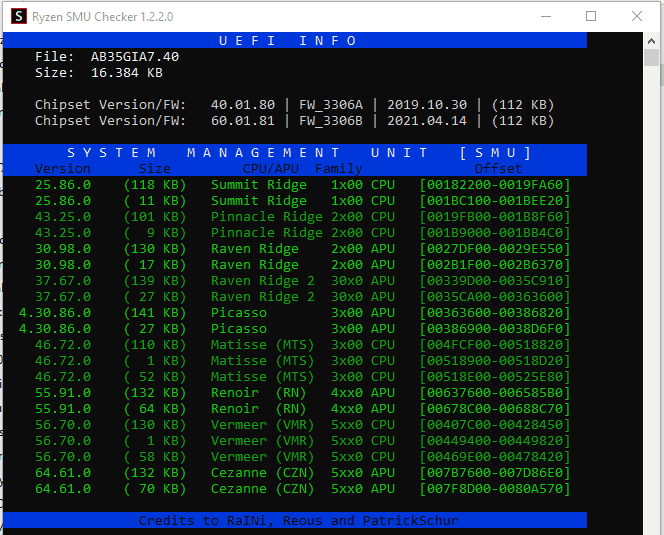Click 'Pinnacle Ridge' in the 101 KB row
Screen dimensions: 664x535
coord(267,217)
